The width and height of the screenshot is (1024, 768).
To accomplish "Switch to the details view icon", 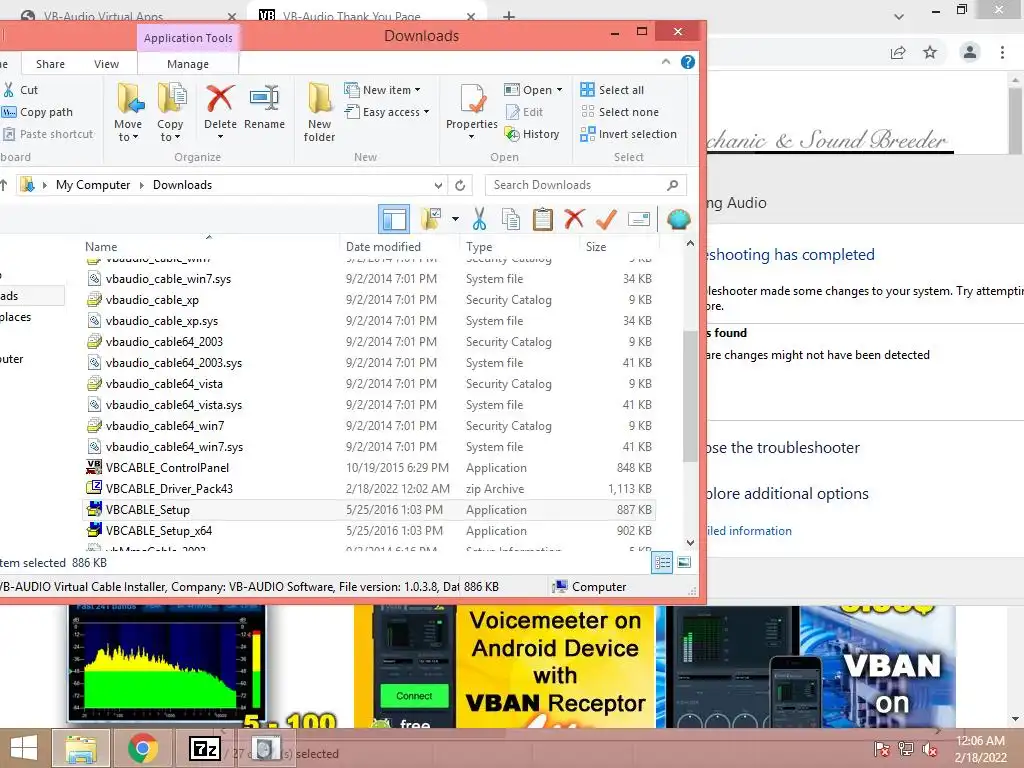I will pyautogui.click(x=662, y=562).
